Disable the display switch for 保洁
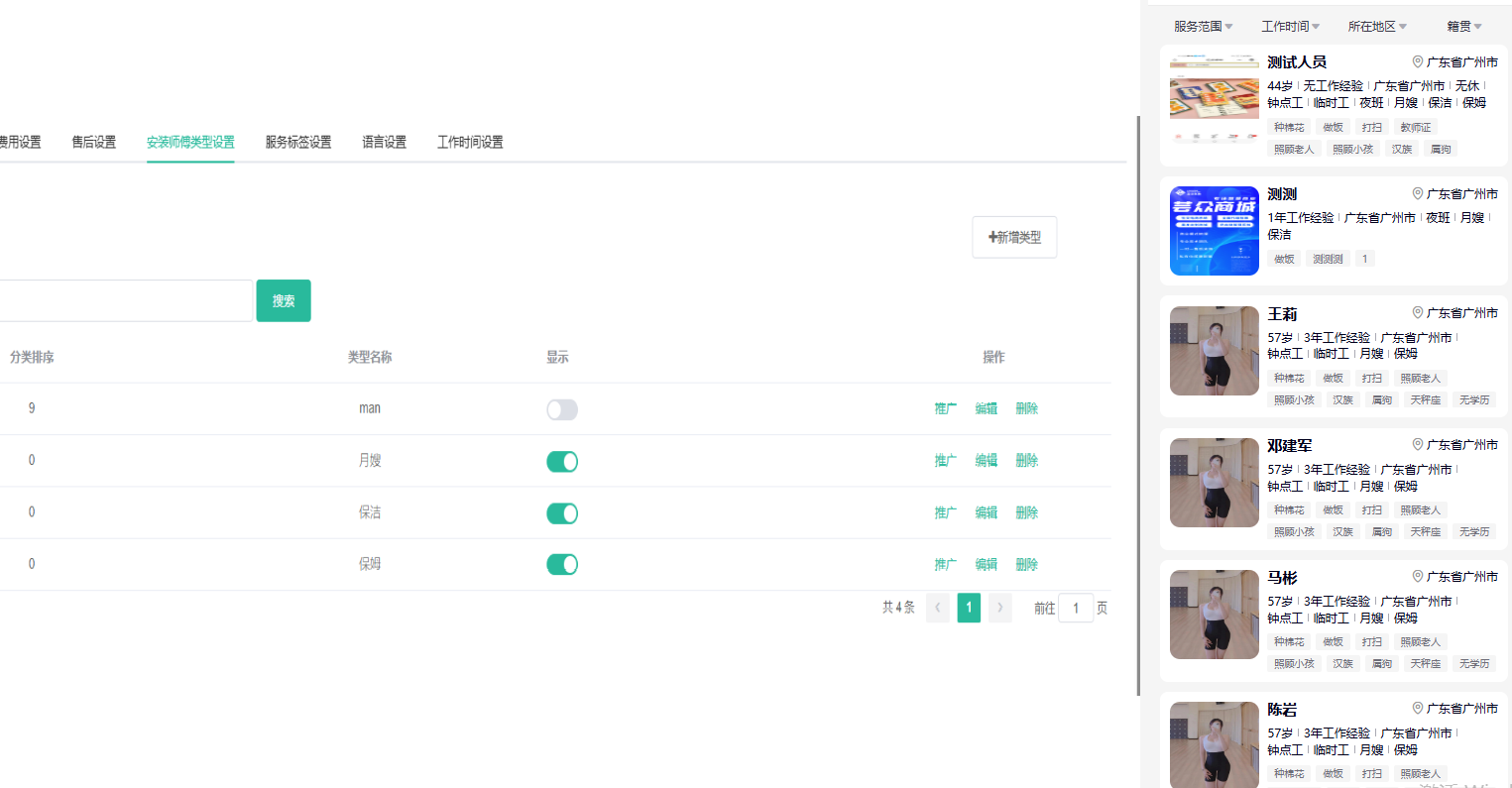 [x=562, y=512]
